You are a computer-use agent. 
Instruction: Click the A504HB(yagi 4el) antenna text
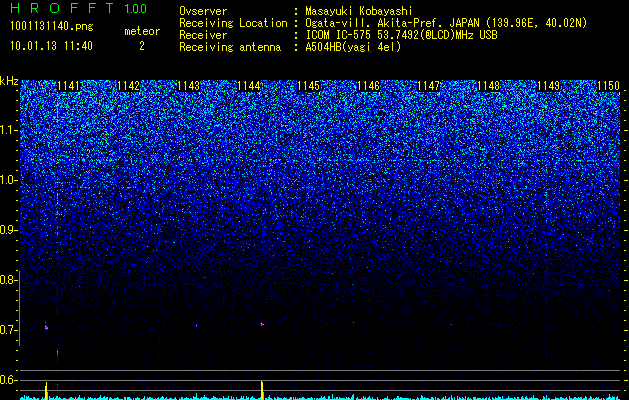[x=353, y=47]
